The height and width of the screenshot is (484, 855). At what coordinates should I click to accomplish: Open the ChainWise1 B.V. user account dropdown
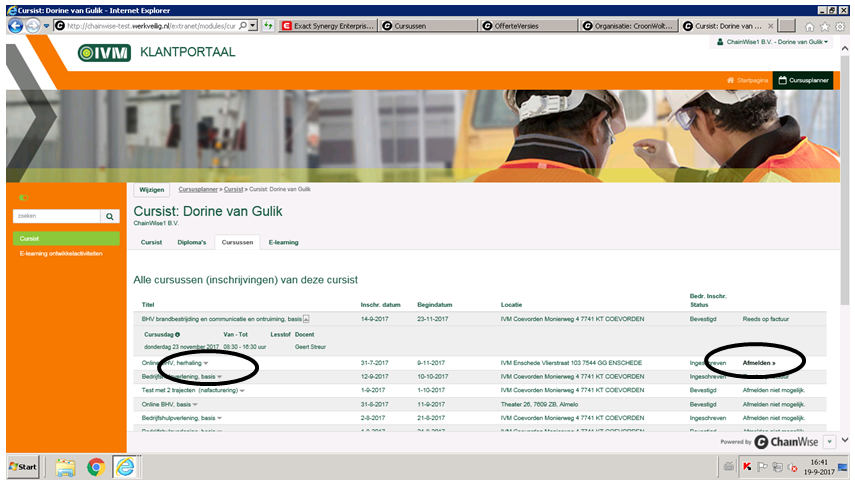772,42
